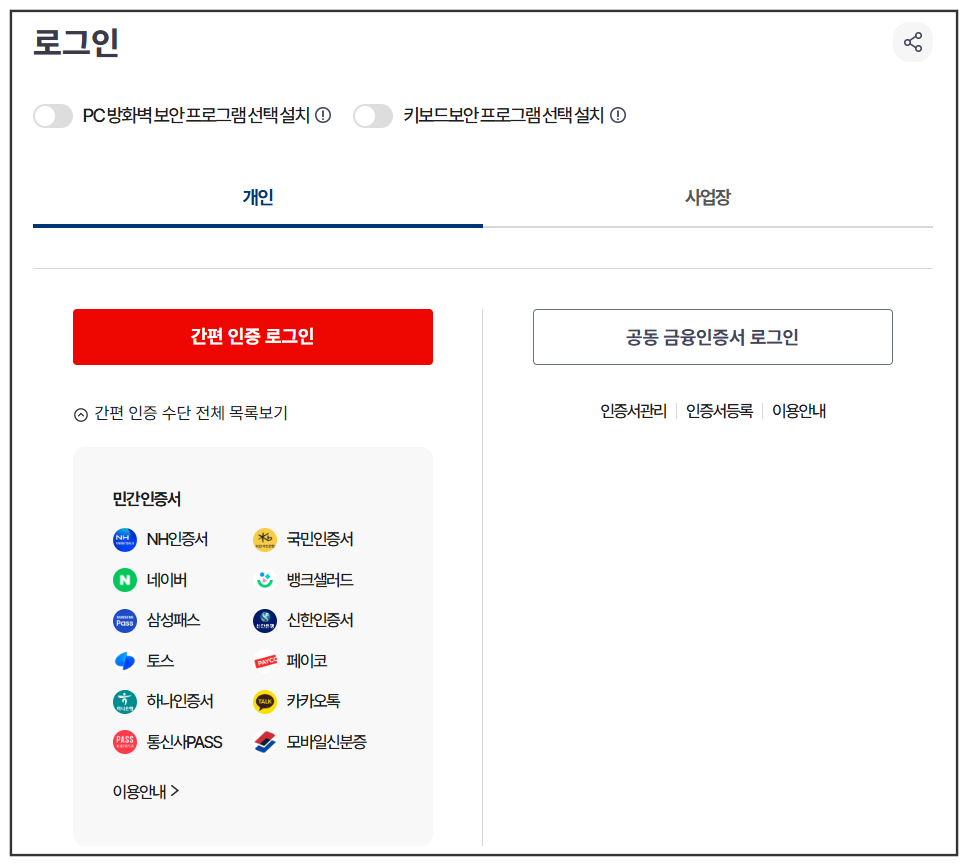Select the 신한인증서 icon
The width and height of the screenshot is (968, 866).
(265, 621)
